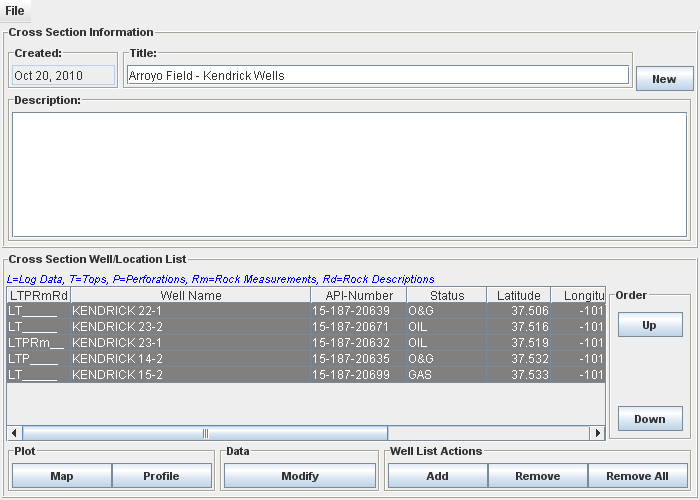
Task: Select the KENDRICK 22-1 well row
Action: coord(306,311)
